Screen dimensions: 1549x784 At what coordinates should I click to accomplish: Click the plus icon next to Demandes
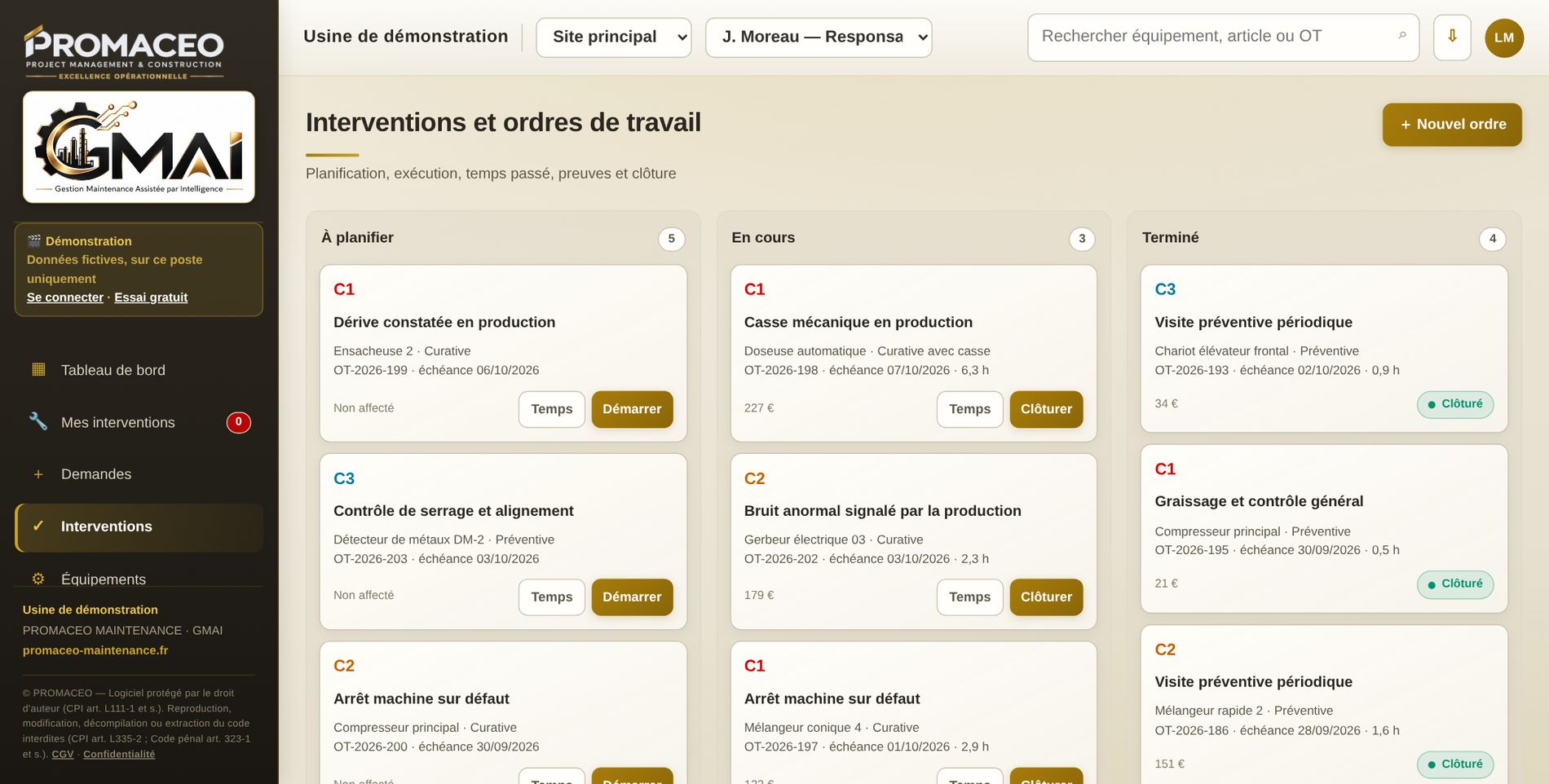[x=38, y=474]
